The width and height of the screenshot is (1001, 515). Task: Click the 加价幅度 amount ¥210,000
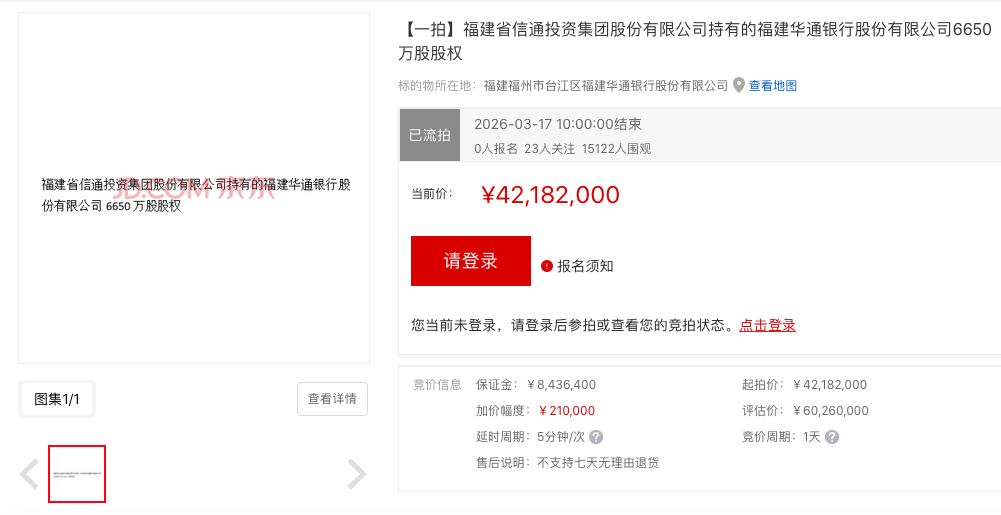[x=567, y=411]
